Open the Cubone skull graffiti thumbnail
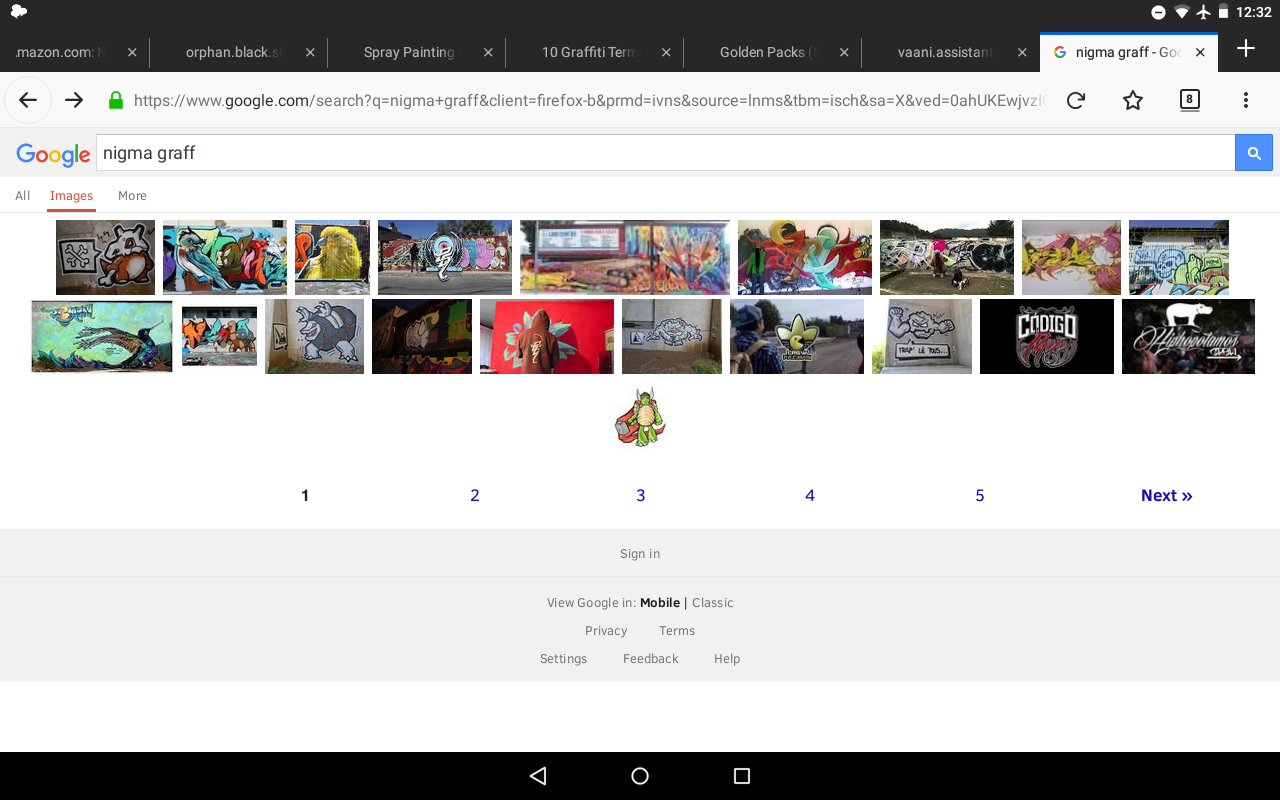Screen dimensions: 1280x800 (x=105, y=257)
